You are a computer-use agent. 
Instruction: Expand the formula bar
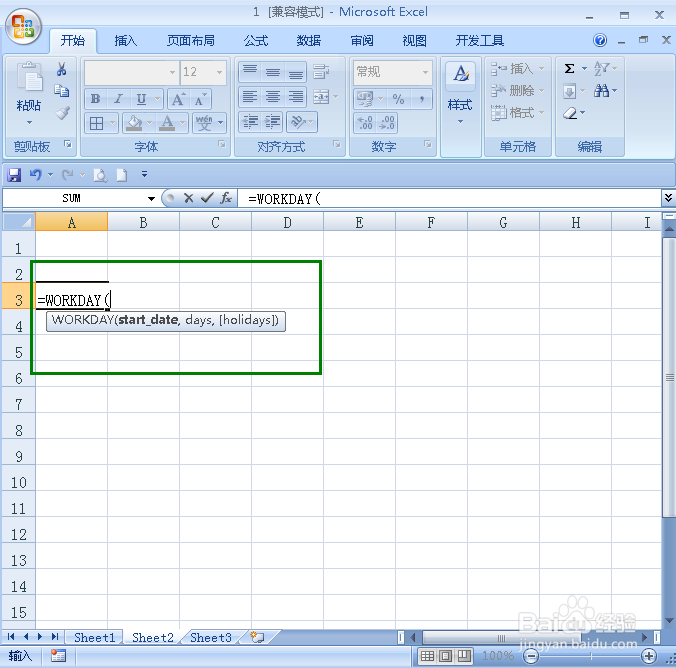[668, 198]
